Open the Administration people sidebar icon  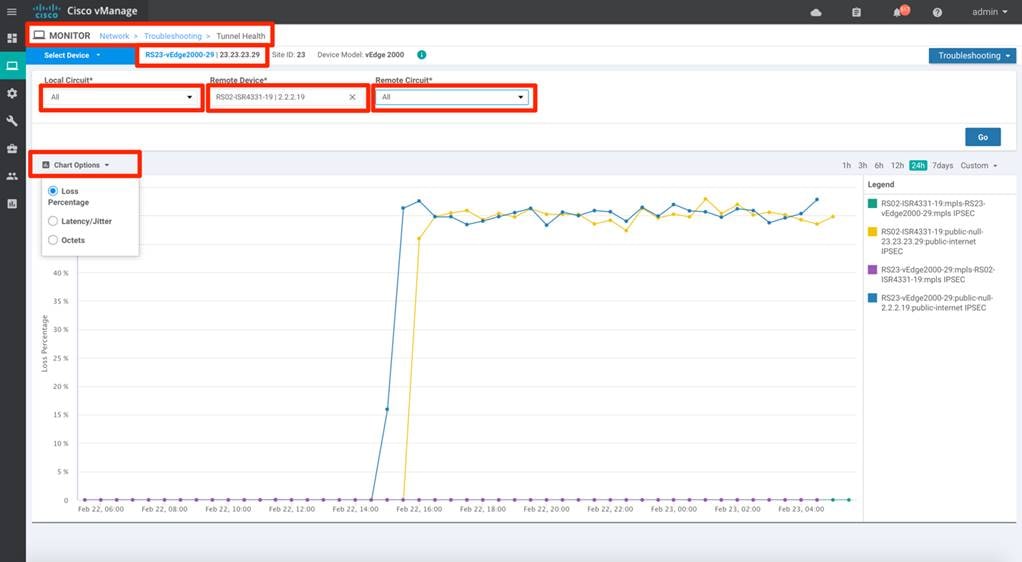point(12,176)
